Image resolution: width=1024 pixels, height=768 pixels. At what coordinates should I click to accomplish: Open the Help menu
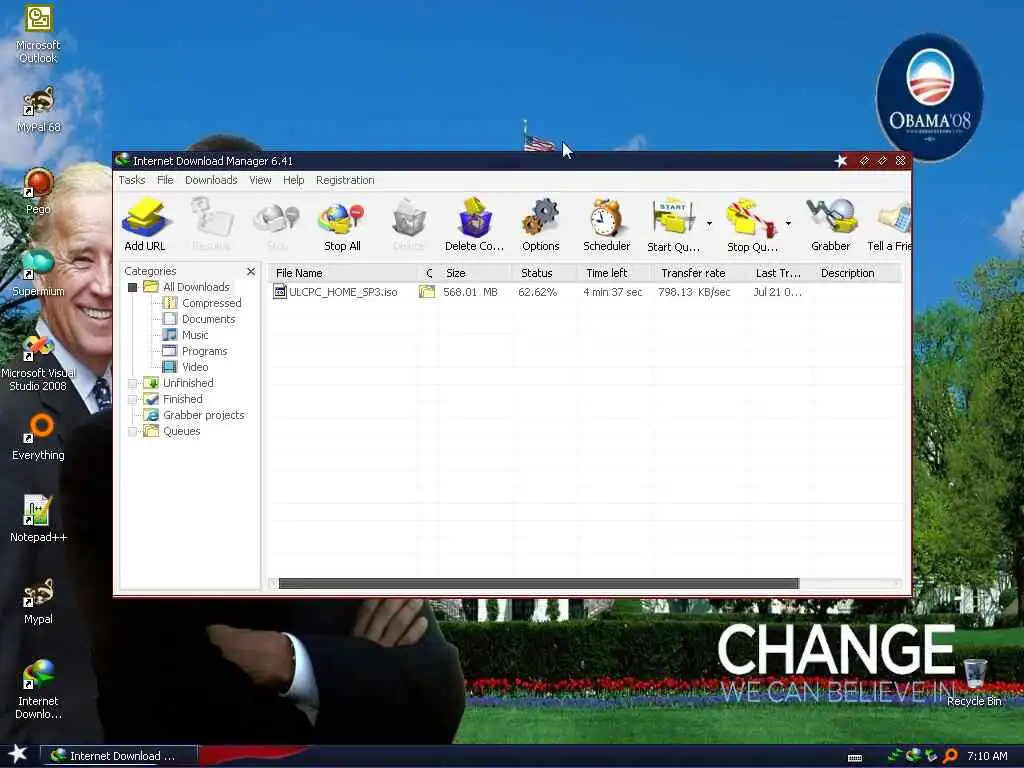293,180
